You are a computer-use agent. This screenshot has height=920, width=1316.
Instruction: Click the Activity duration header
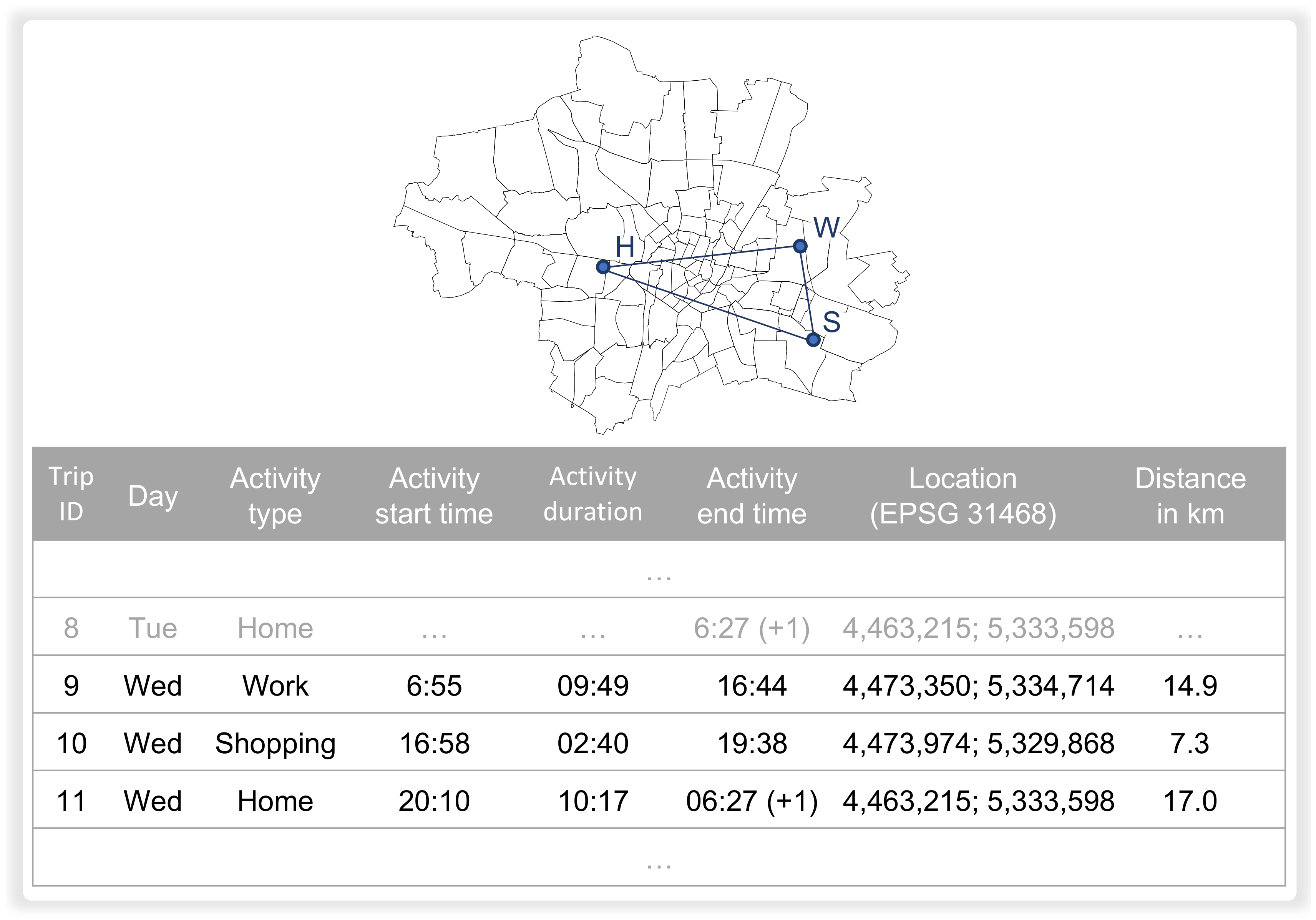[592, 493]
